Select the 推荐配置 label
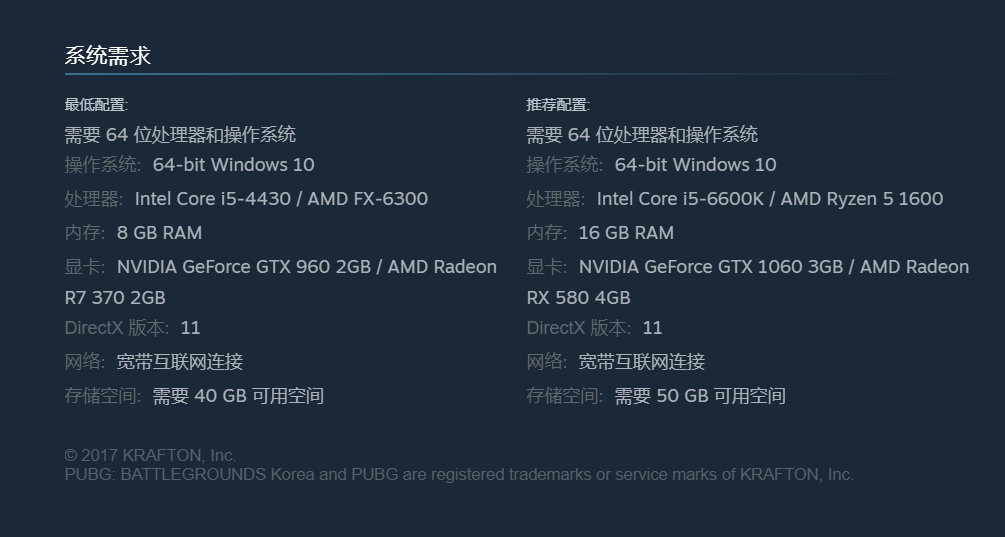The image size is (1005, 537). click(x=558, y=104)
